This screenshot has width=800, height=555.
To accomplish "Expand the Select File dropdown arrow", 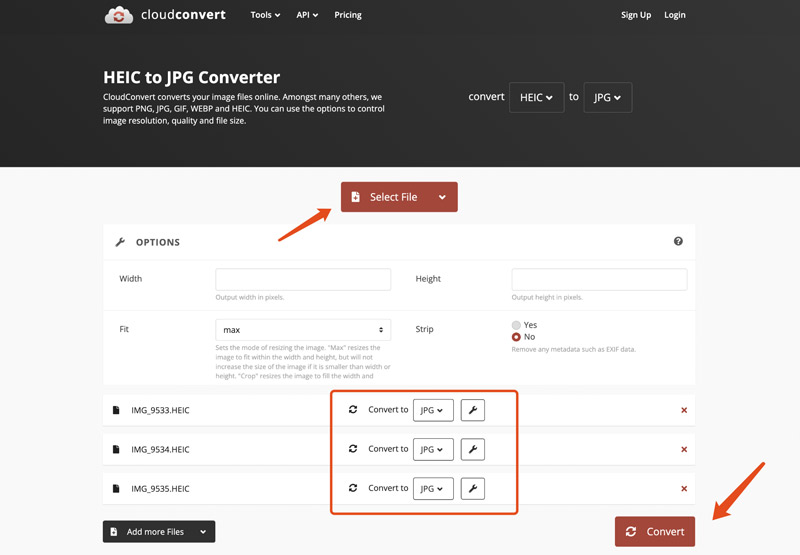I will coord(442,197).
